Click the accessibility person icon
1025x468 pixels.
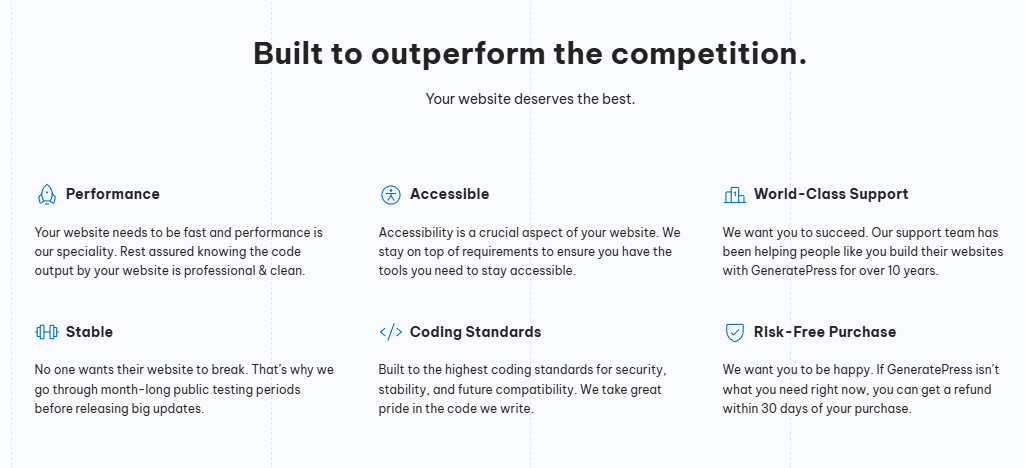tap(390, 194)
